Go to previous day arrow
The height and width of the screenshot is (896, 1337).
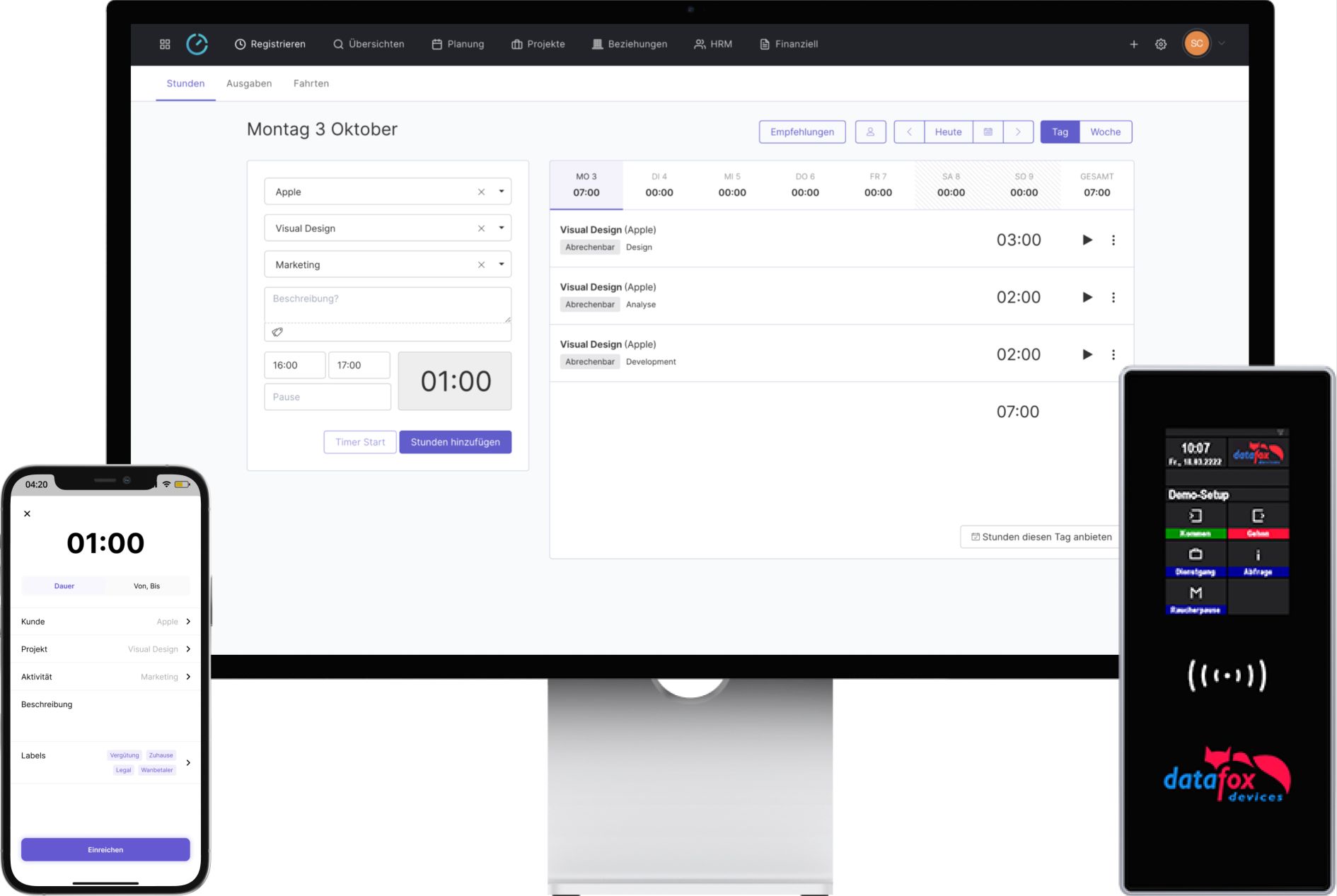pos(909,132)
